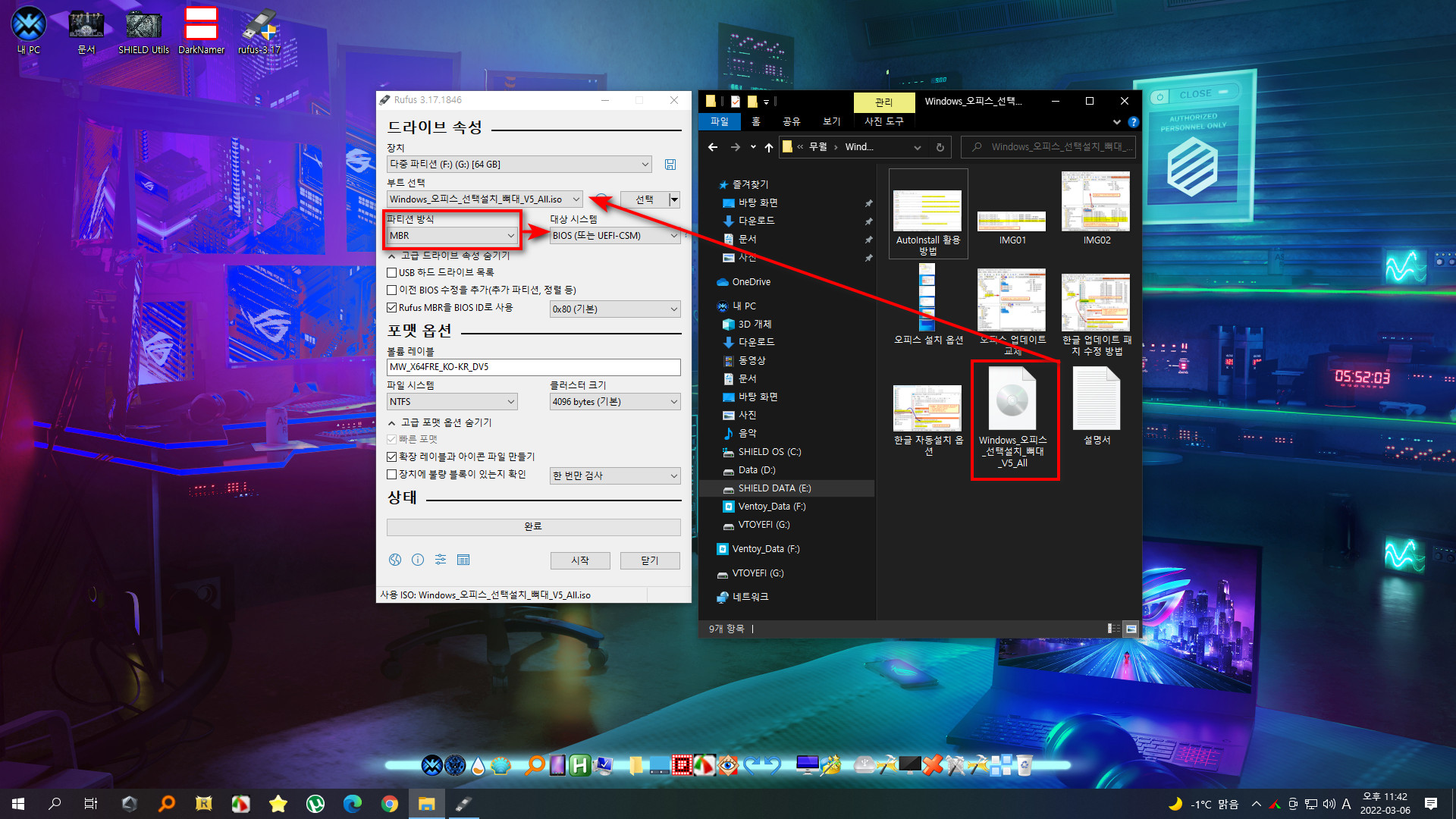Expand Explorer address history dropdown
The image size is (1456, 819).
918,147
